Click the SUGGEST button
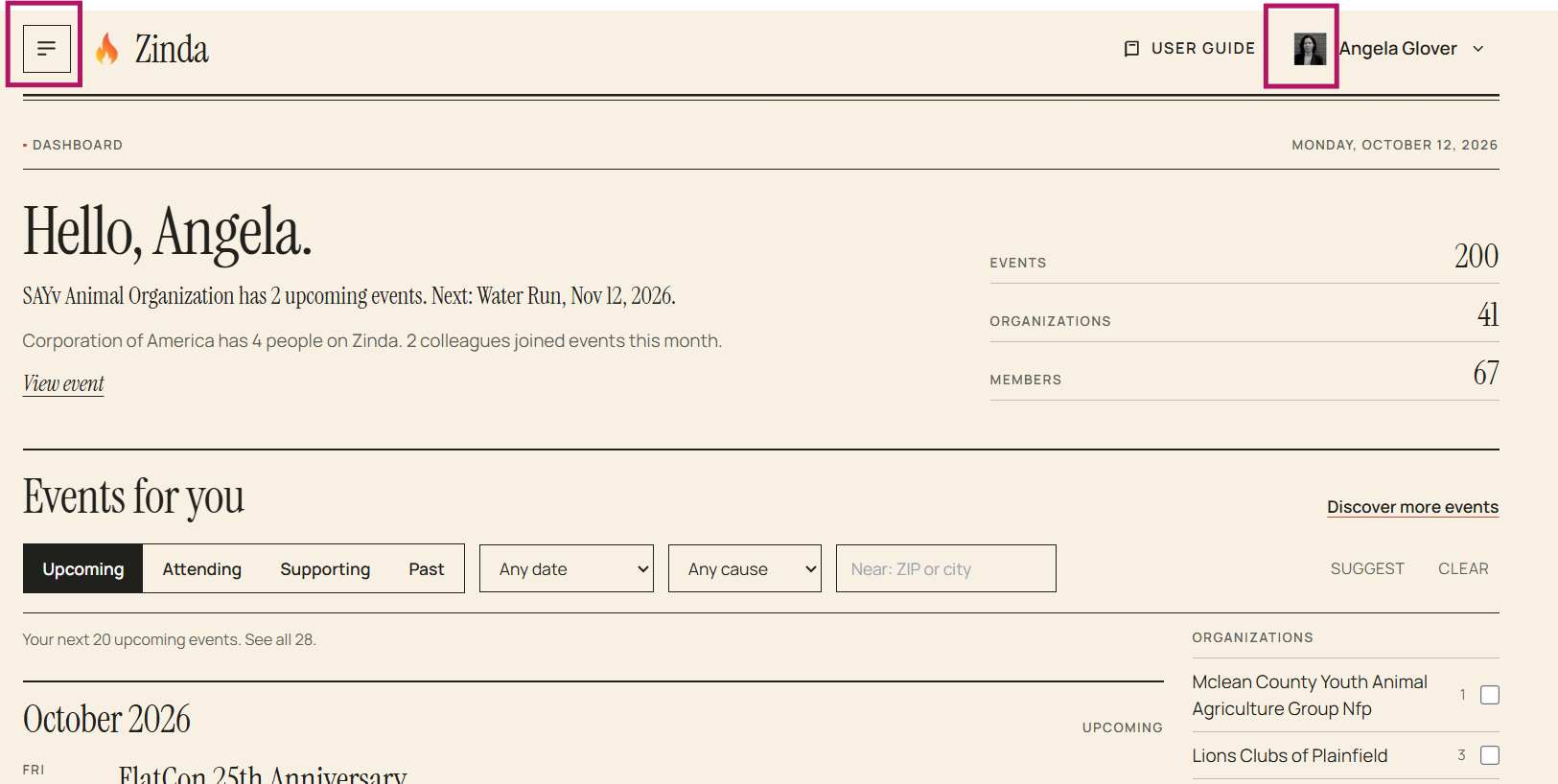 click(x=1367, y=568)
